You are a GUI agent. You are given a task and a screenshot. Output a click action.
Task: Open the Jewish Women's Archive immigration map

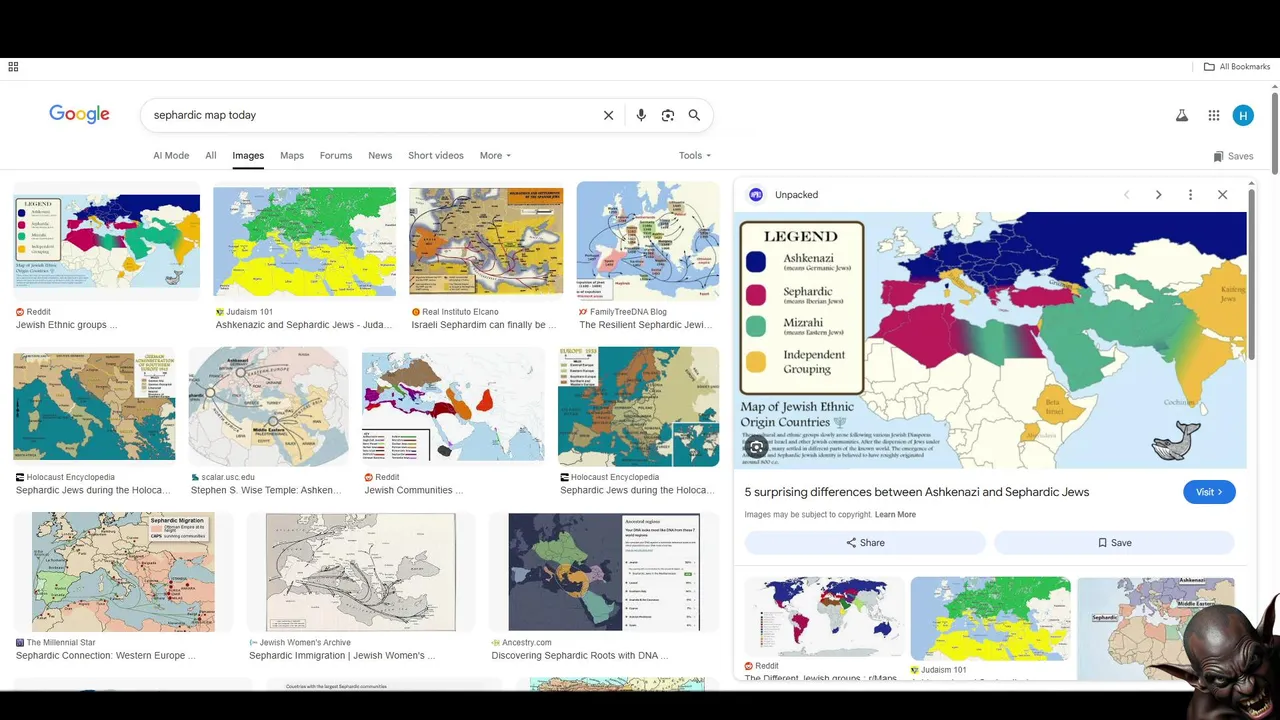coord(361,572)
